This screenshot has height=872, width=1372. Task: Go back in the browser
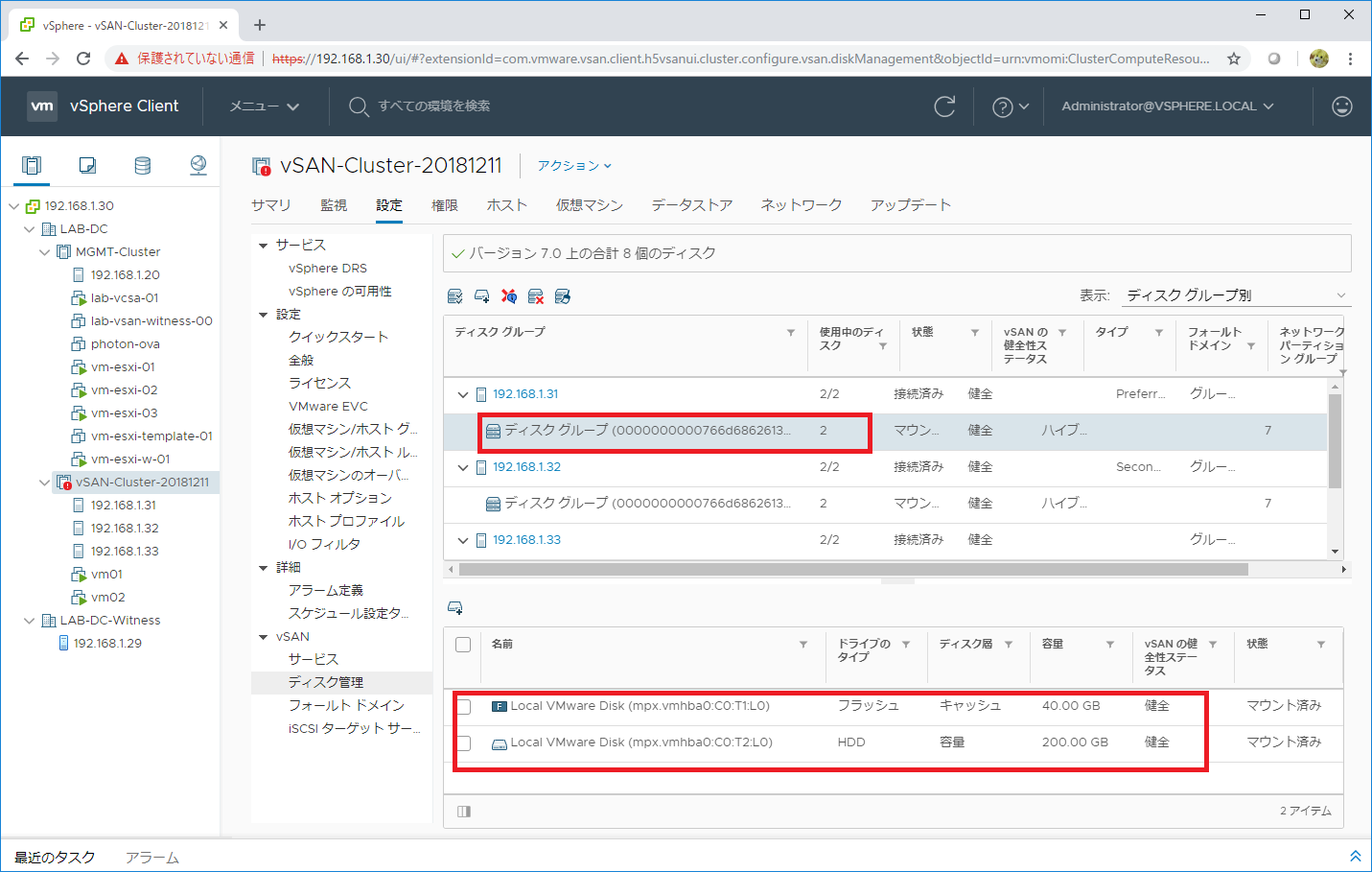22,59
